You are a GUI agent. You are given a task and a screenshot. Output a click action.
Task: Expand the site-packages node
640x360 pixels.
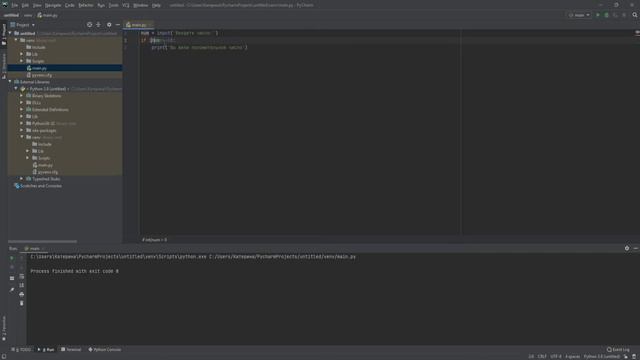[22, 130]
